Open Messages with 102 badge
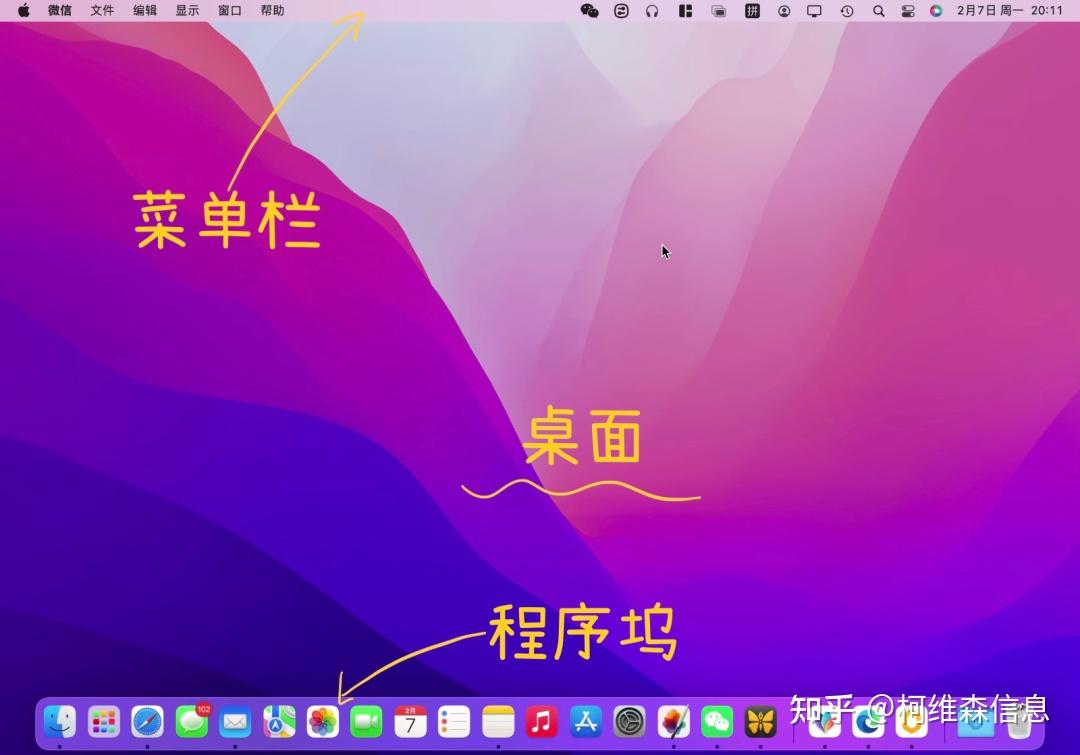 tap(191, 722)
